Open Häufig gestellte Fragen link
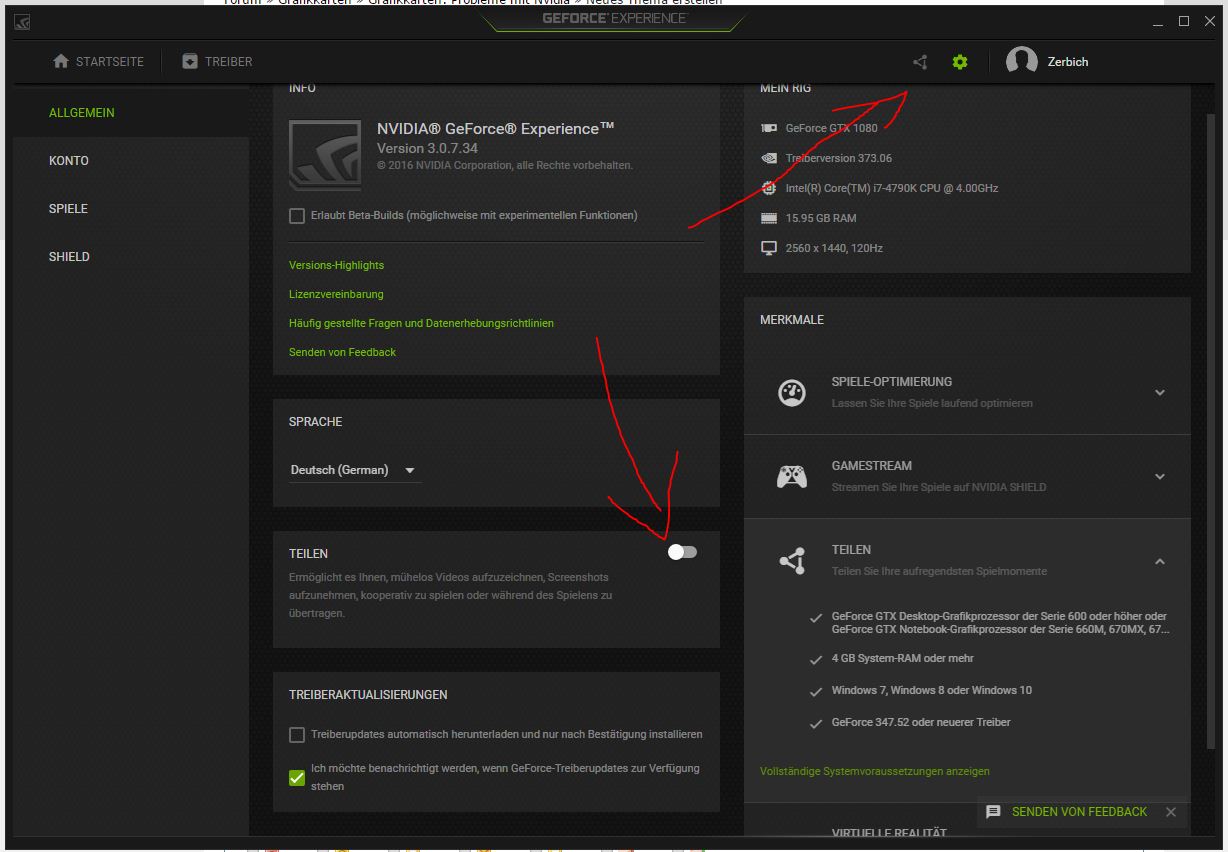The height and width of the screenshot is (852, 1228). coord(421,323)
